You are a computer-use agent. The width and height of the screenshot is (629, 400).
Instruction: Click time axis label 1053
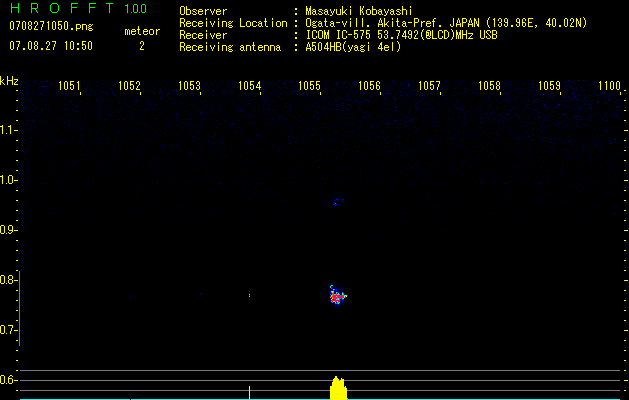189,86
